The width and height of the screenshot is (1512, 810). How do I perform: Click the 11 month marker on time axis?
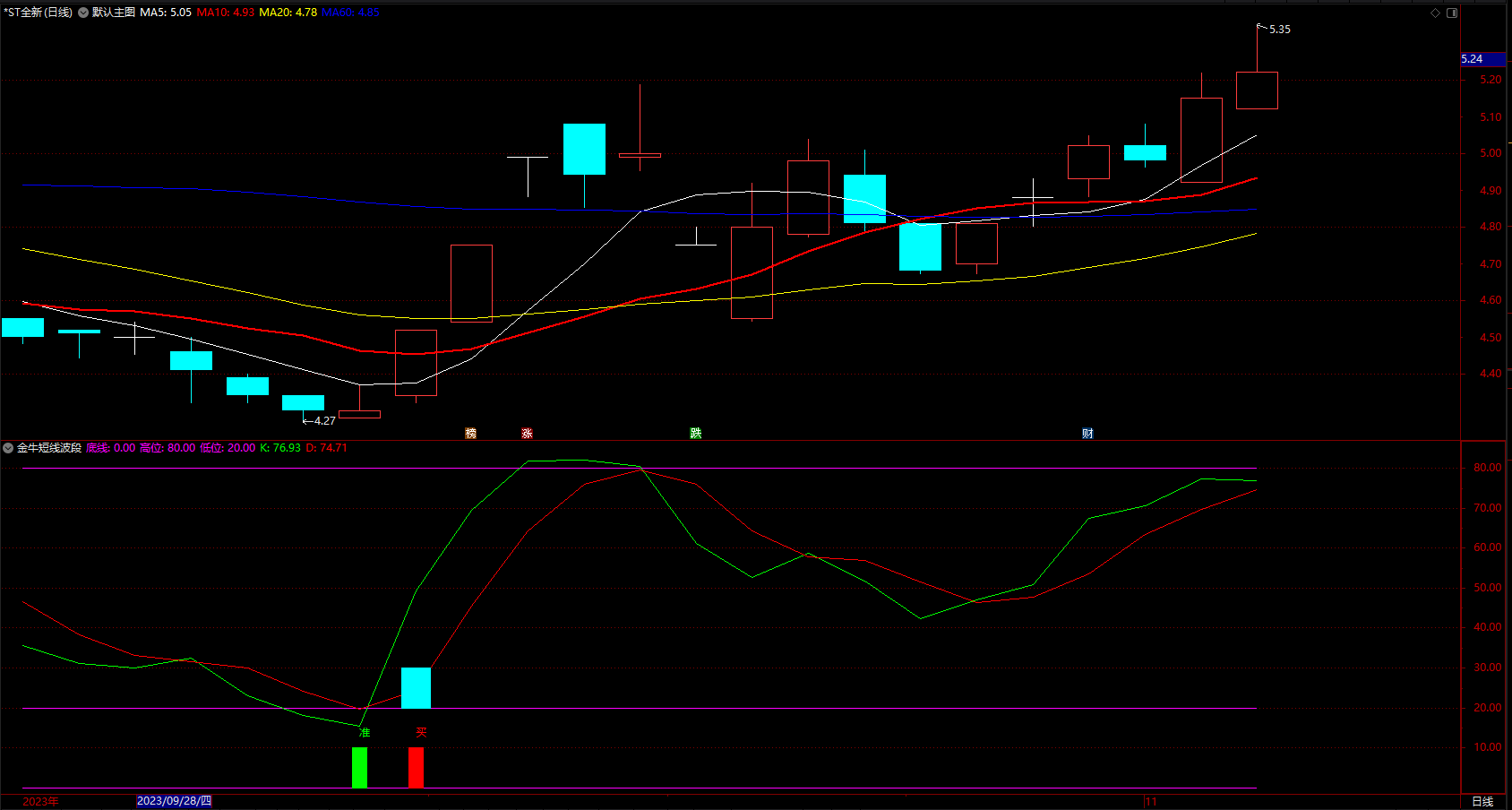(x=1151, y=802)
